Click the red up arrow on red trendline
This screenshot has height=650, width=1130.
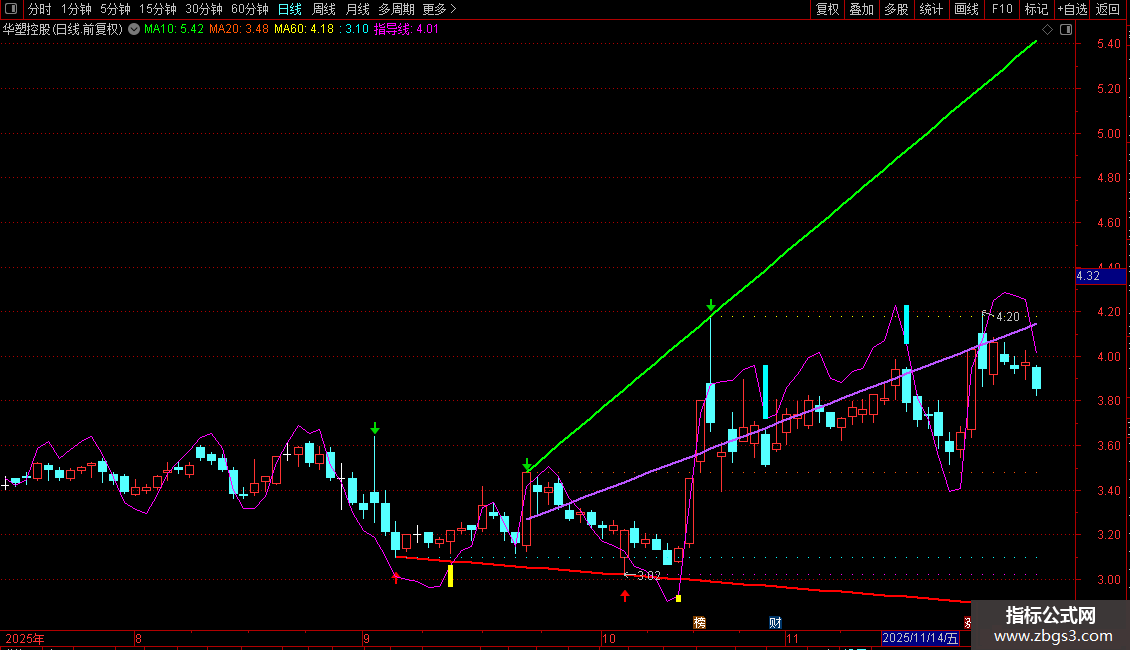coord(396,577)
